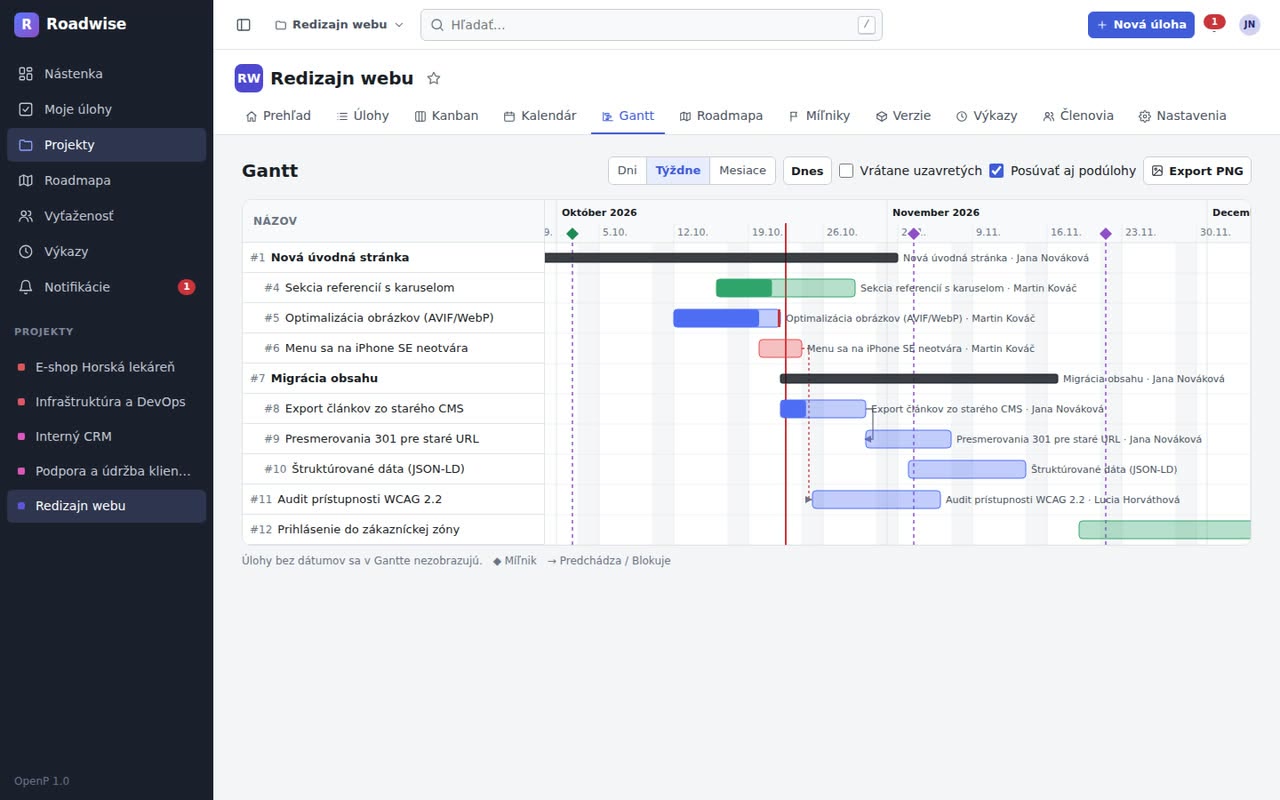
Task: Go to Moje úlohy in sidebar
Action: click(107, 109)
